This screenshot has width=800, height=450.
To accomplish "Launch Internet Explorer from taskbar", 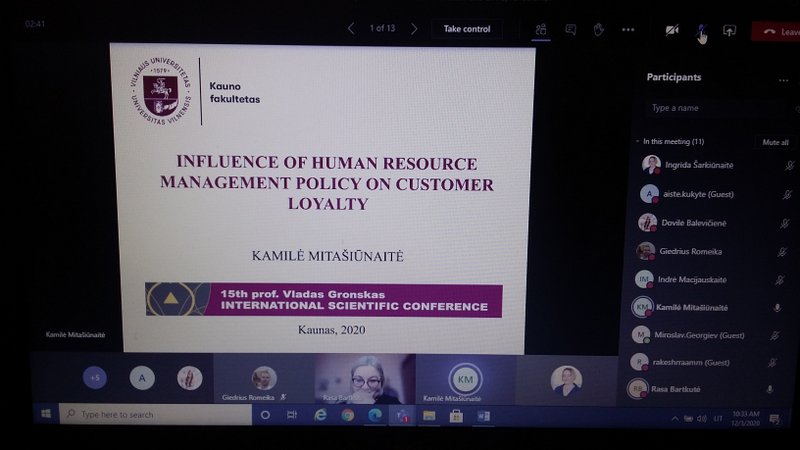I will [320, 415].
